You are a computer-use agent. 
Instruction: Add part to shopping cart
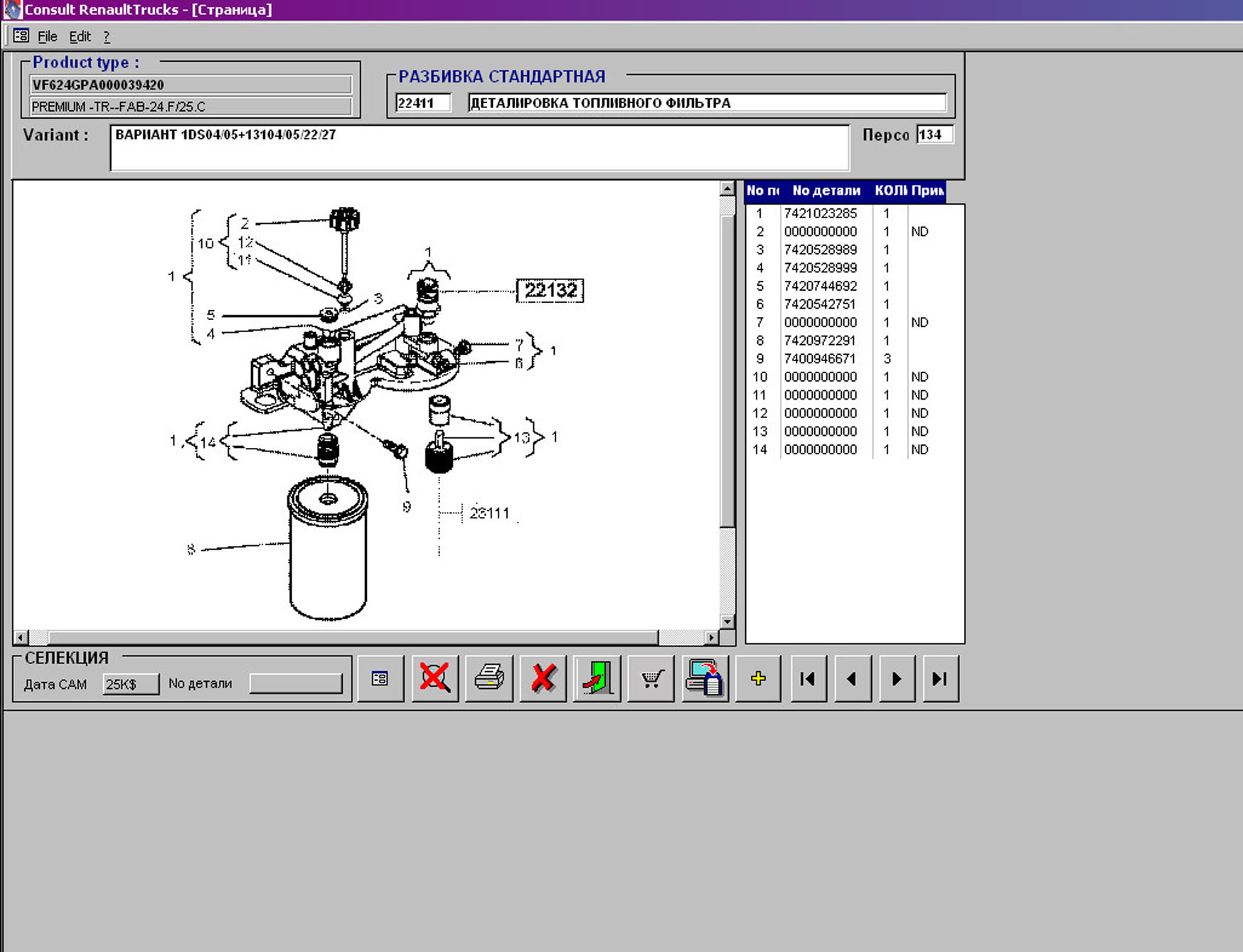pos(651,679)
